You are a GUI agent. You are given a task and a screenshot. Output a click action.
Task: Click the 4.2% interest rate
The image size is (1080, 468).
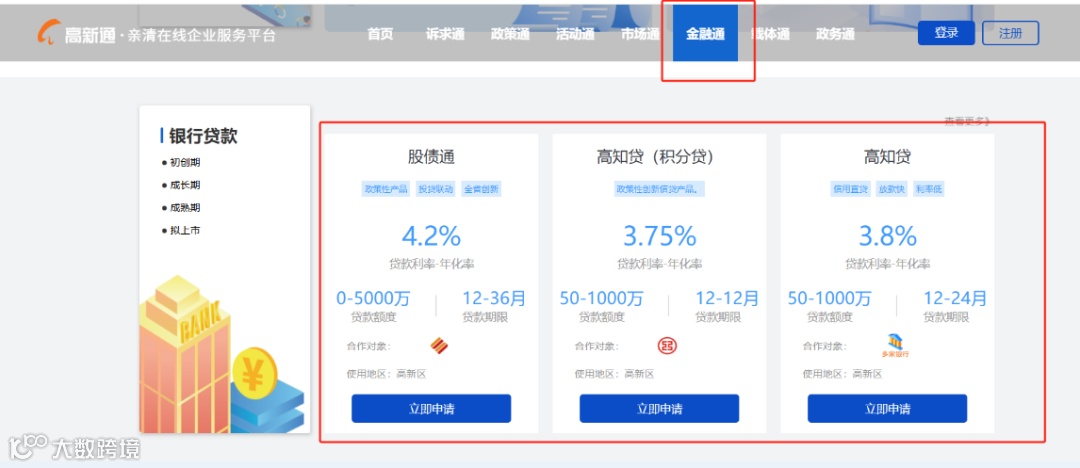click(431, 236)
